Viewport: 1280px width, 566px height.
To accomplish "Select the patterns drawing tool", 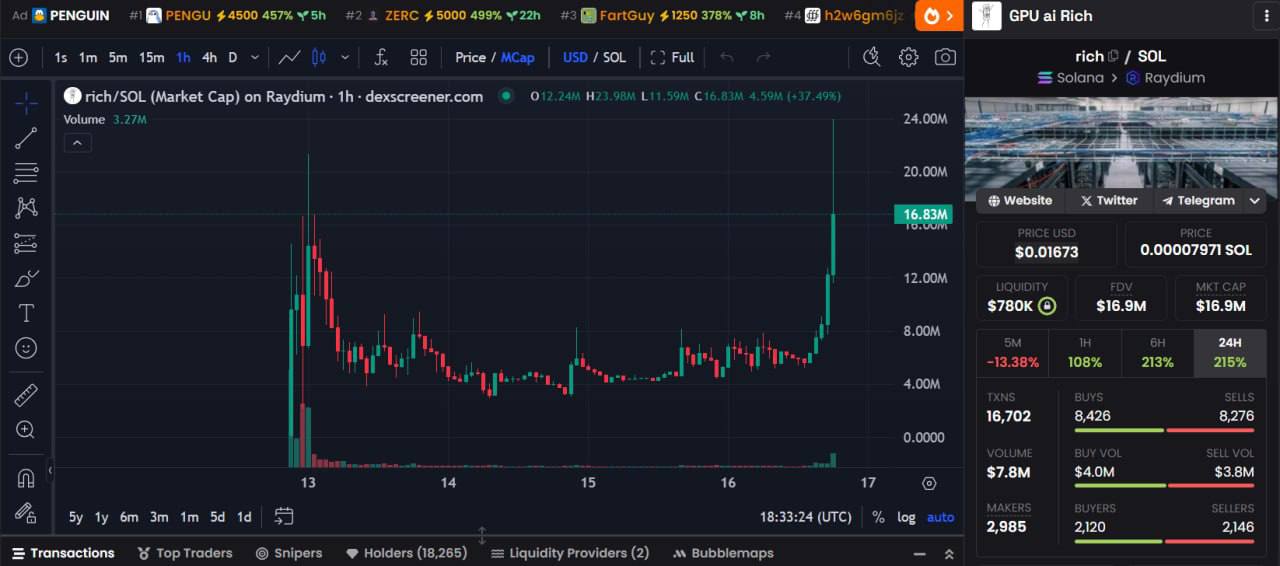I will [26, 208].
